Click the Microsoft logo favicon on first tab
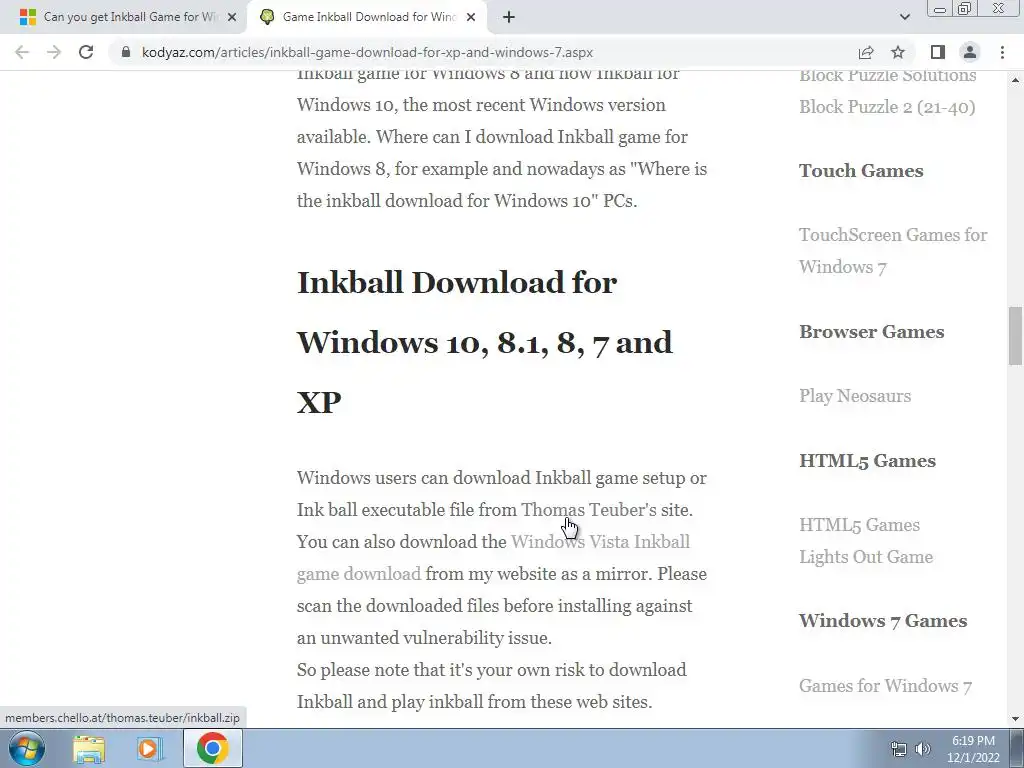 point(27,17)
